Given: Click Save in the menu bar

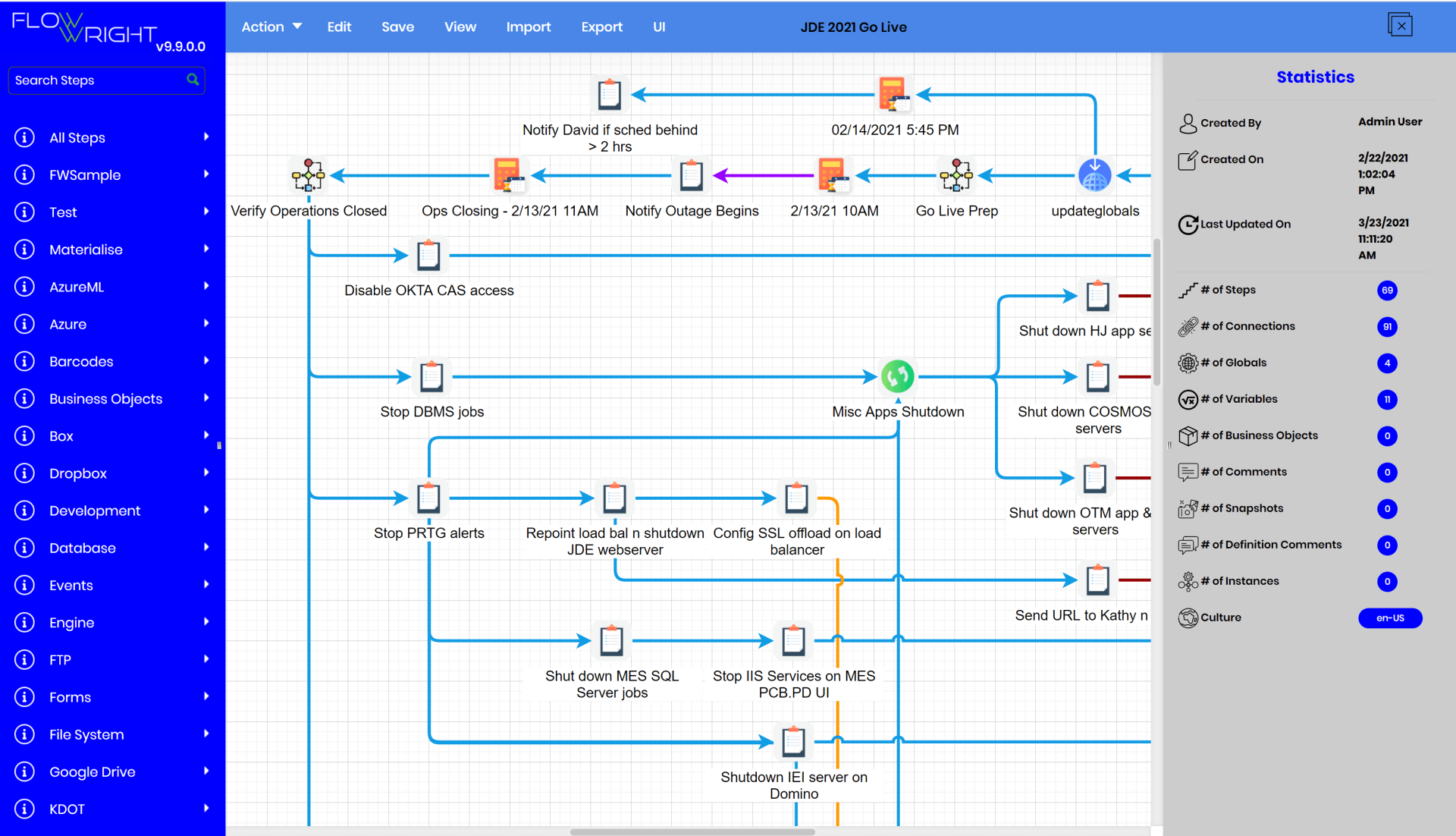Looking at the screenshot, I should coord(397,27).
